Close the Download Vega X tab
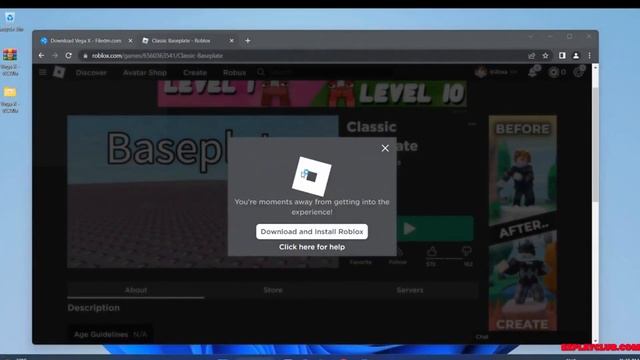 [x=130, y=41]
